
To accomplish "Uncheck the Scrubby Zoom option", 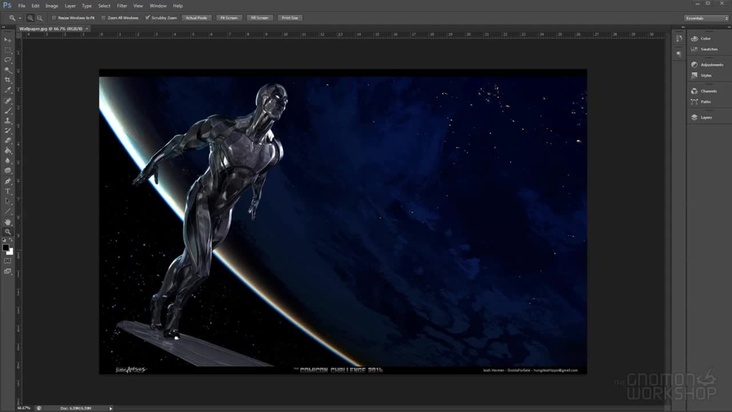I will click(x=148, y=18).
